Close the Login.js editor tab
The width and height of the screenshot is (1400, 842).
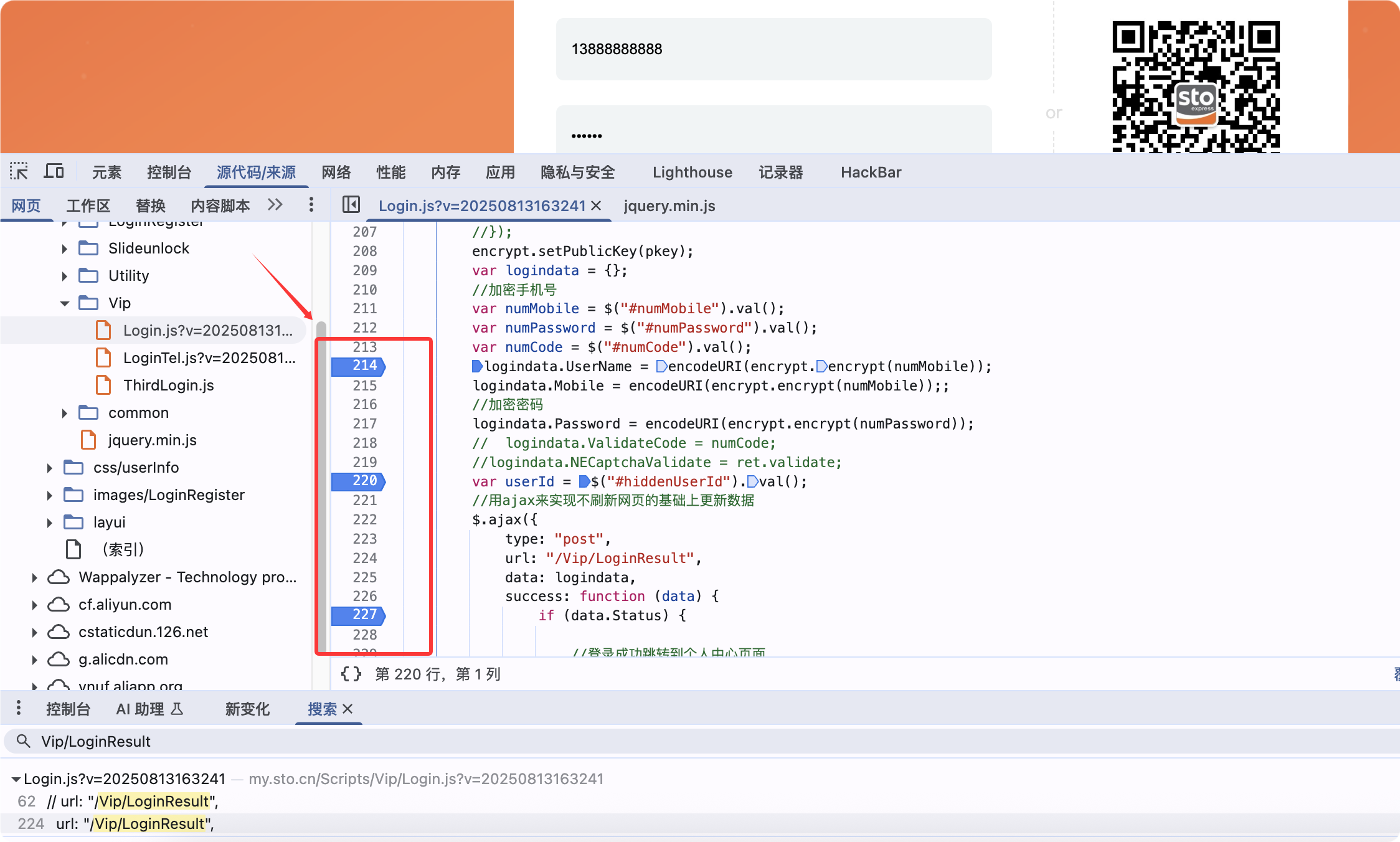coord(596,206)
